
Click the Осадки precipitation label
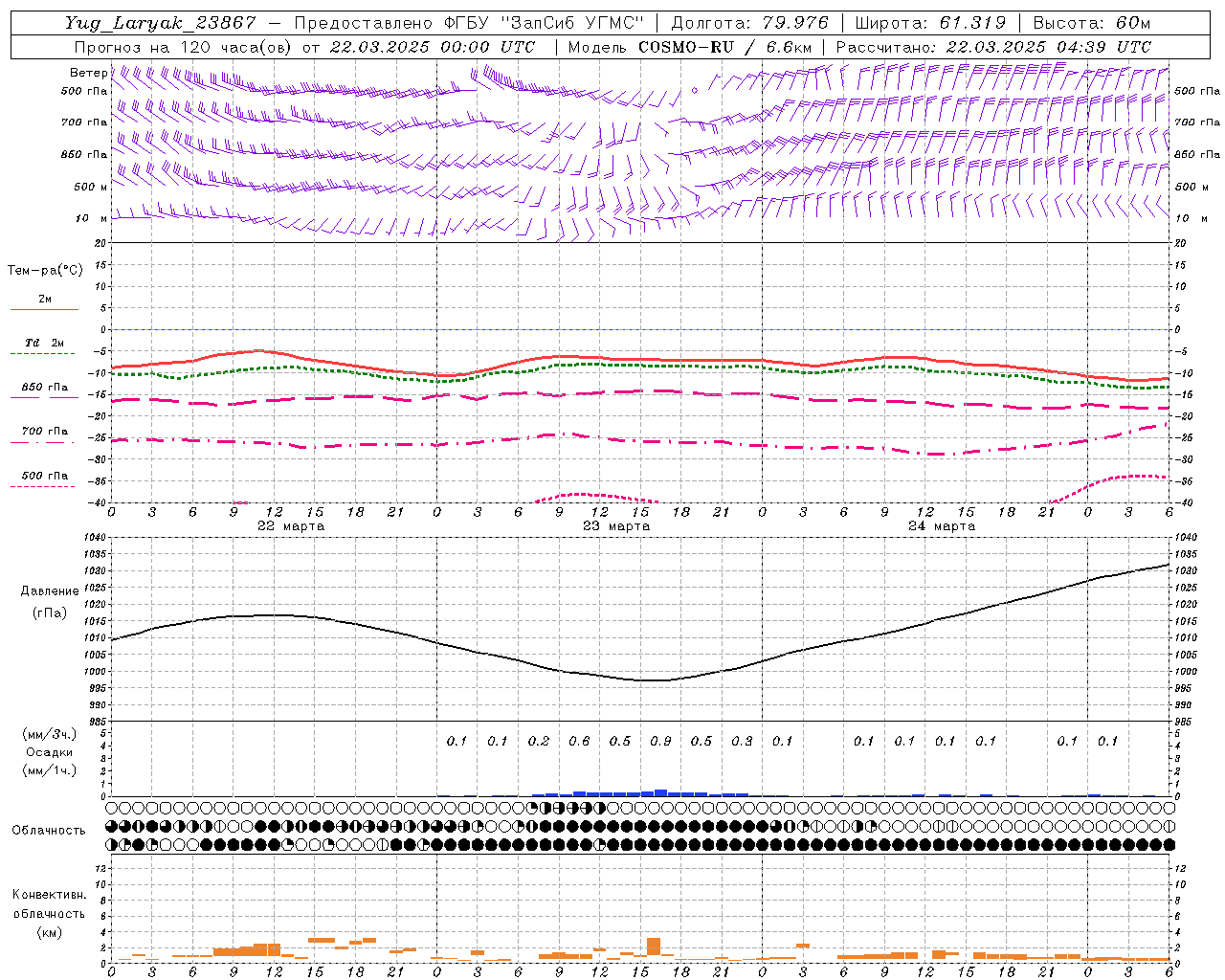click(x=49, y=752)
